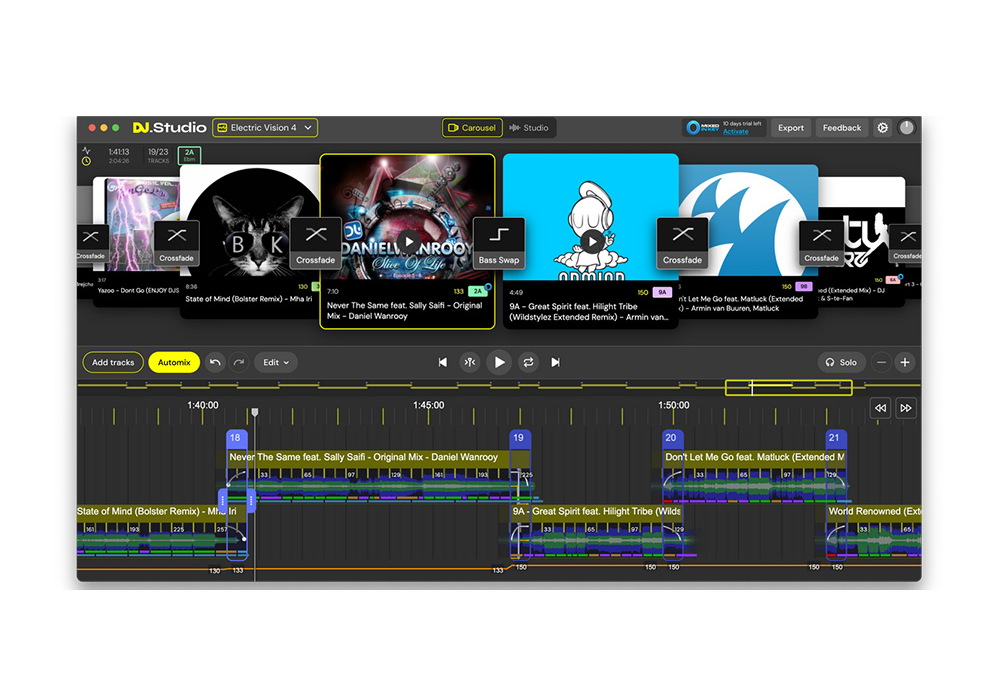Select transition marker 18

[x=235, y=438]
